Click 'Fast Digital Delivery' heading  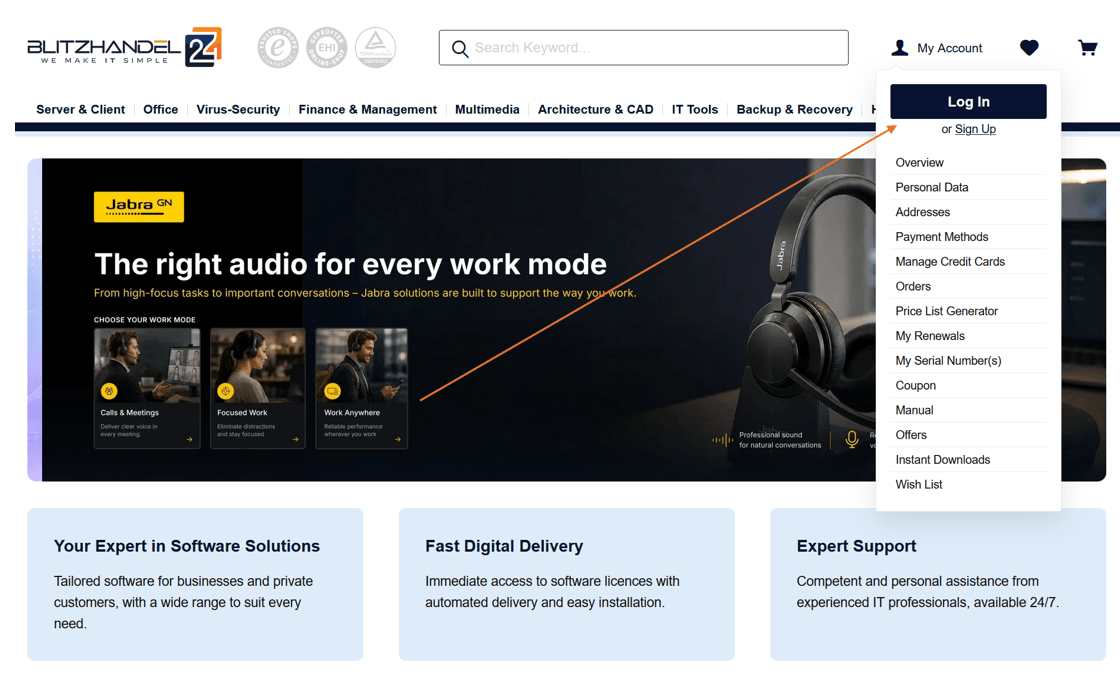[x=504, y=546]
